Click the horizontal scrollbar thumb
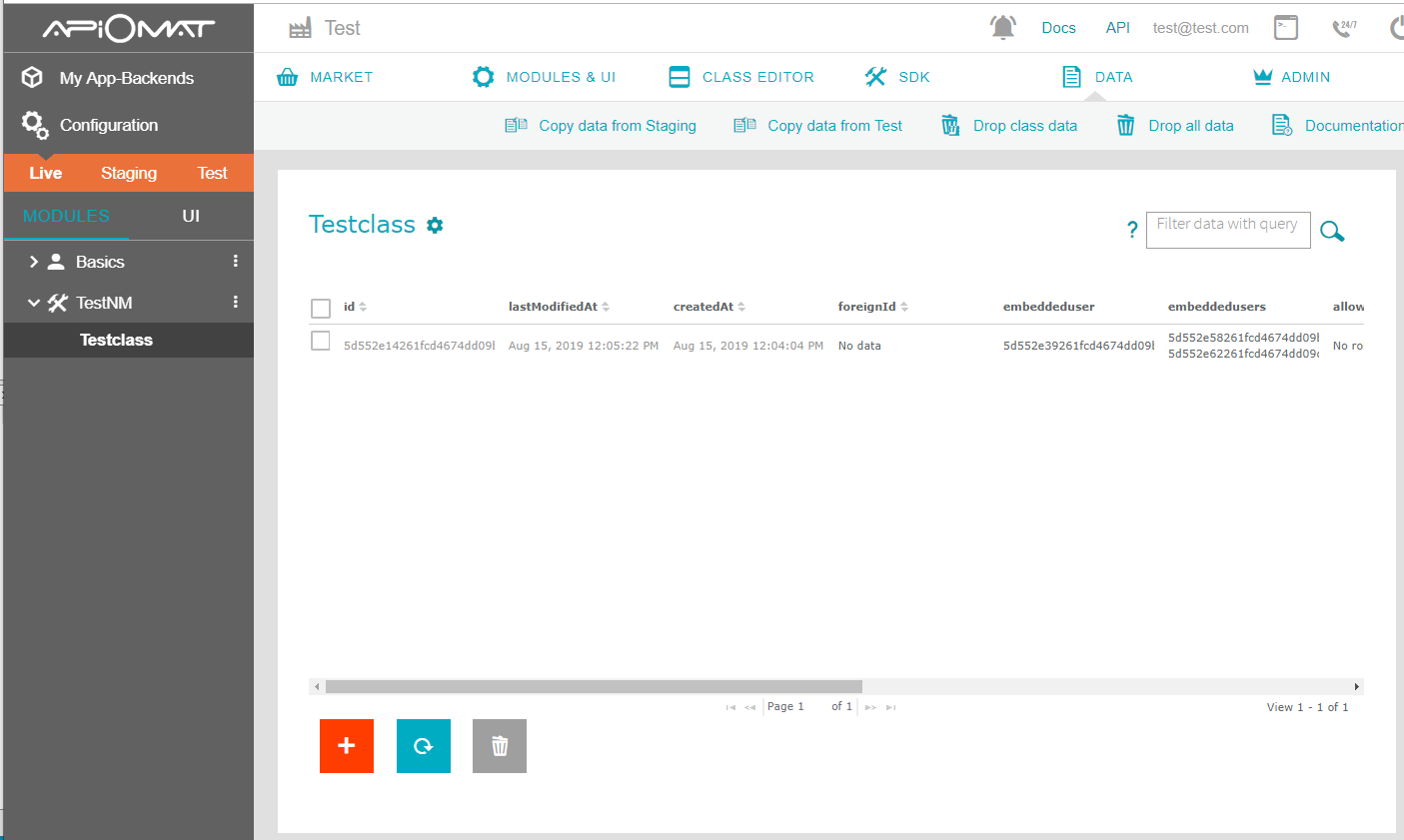 tap(594, 686)
